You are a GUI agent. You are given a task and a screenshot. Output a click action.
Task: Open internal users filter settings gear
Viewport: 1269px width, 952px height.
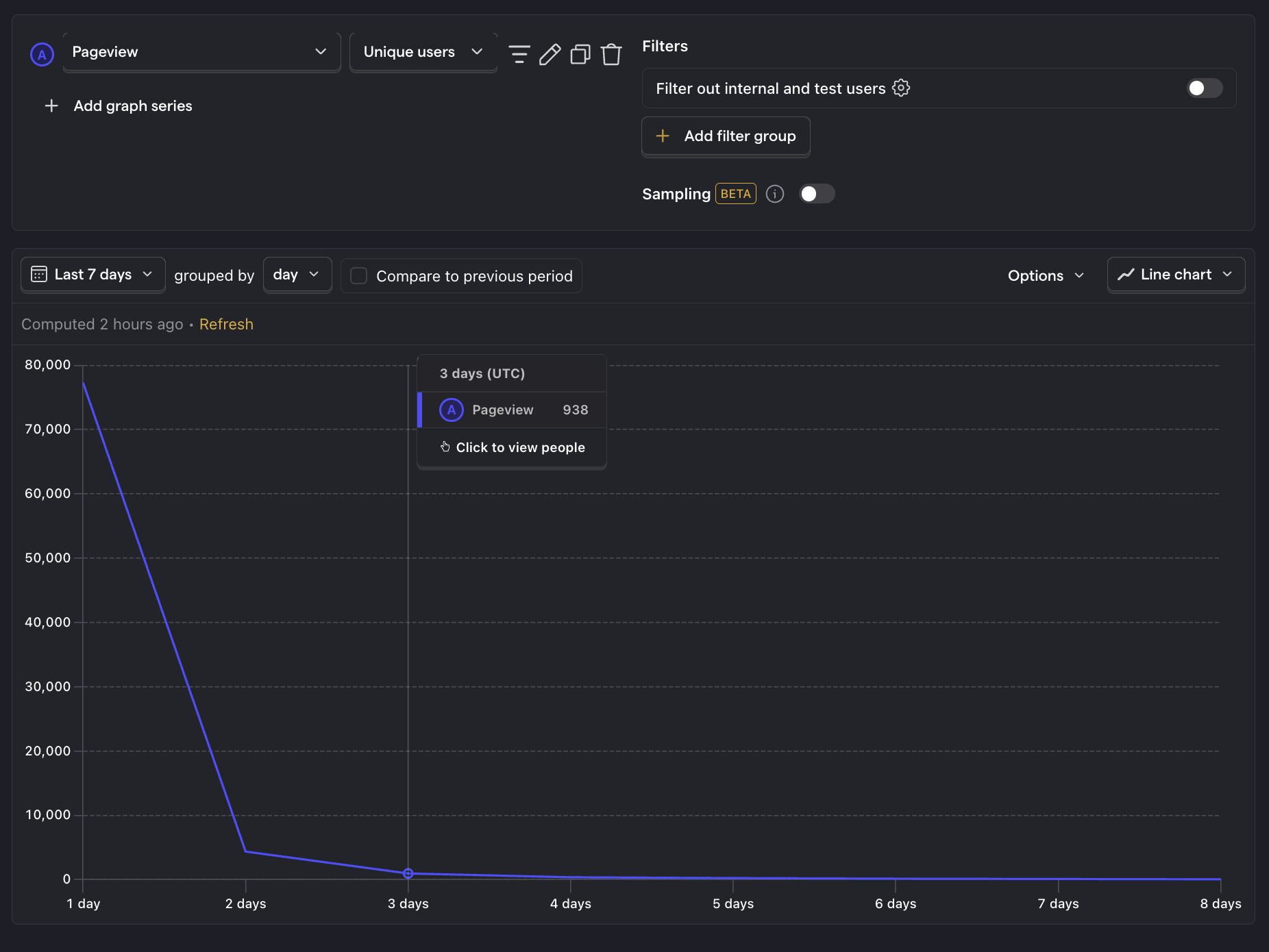901,88
